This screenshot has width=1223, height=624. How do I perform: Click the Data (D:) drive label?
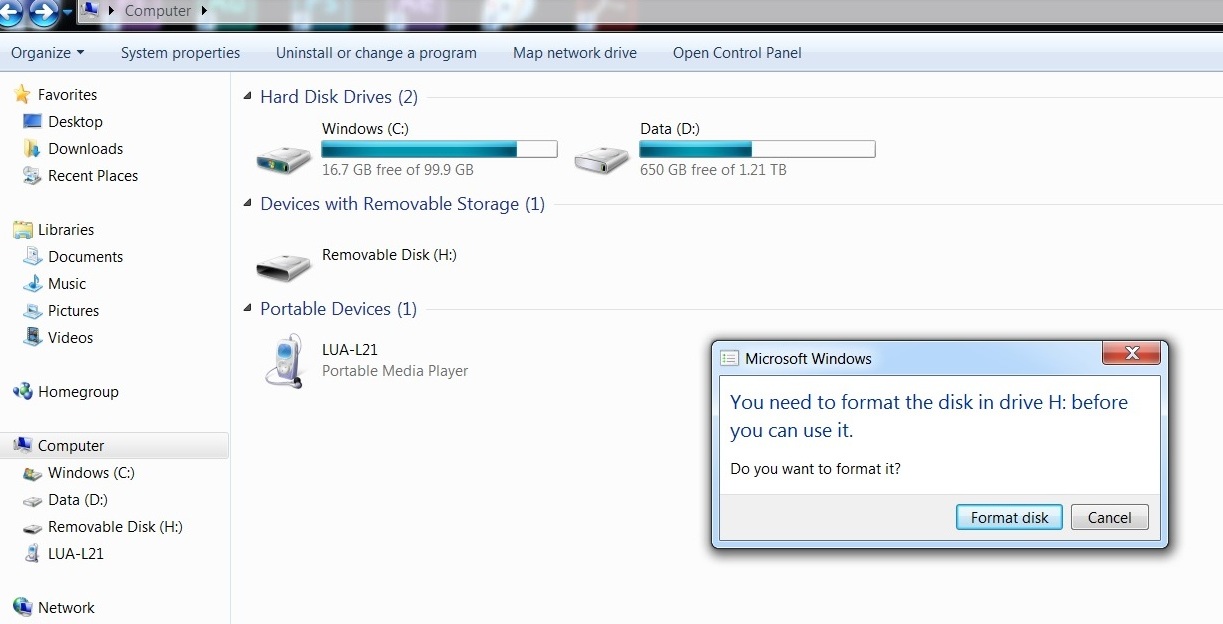(x=670, y=129)
